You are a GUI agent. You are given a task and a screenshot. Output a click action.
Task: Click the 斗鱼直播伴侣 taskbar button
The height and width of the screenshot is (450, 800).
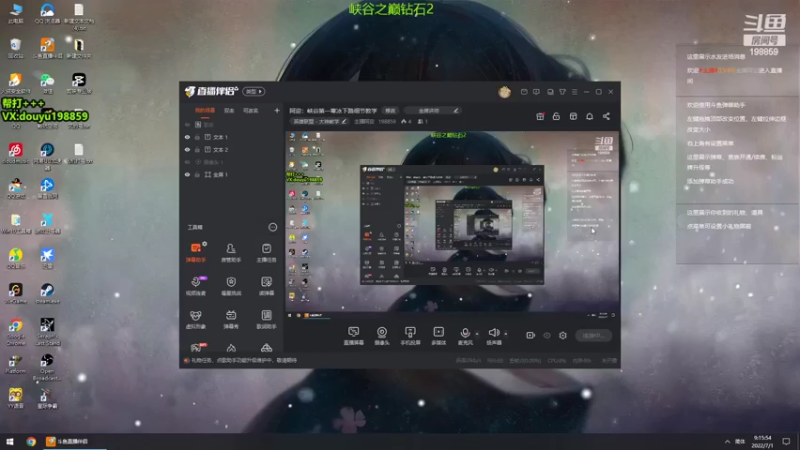(74, 442)
